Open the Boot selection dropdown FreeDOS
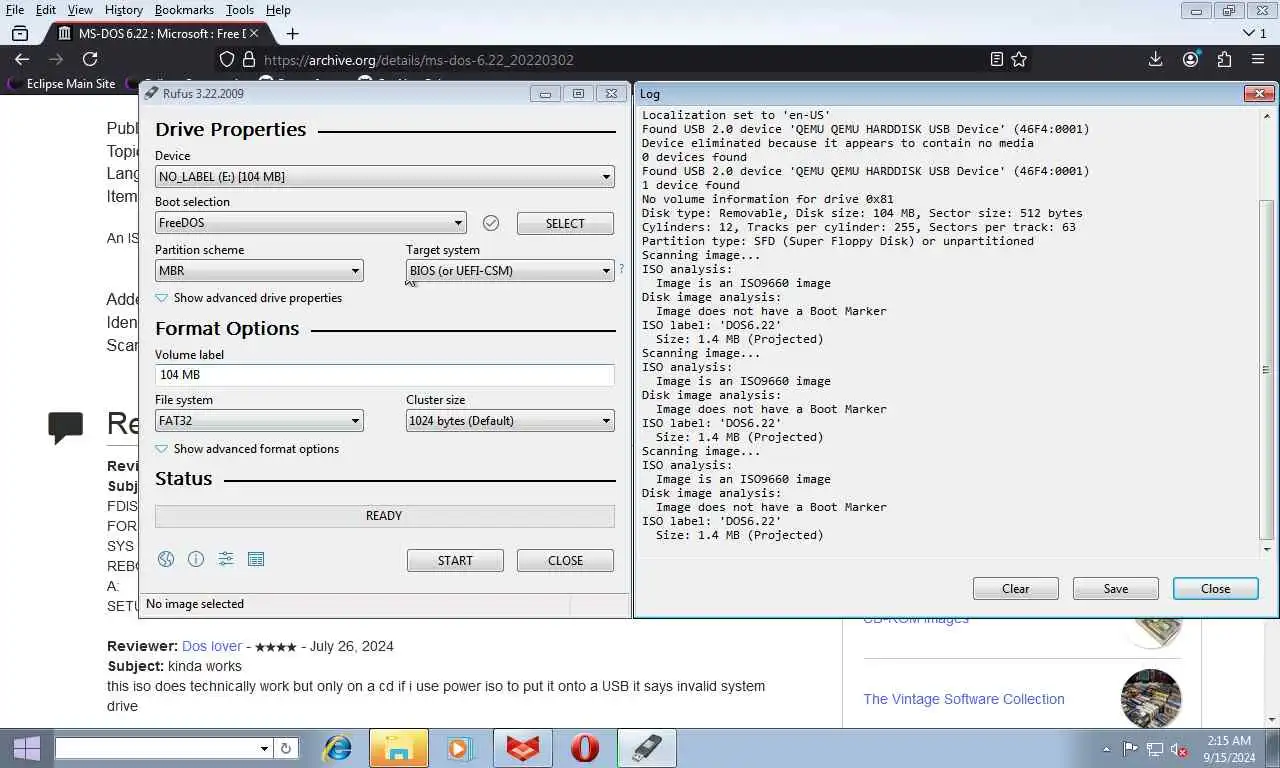The width and height of the screenshot is (1280, 768). (x=311, y=223)
